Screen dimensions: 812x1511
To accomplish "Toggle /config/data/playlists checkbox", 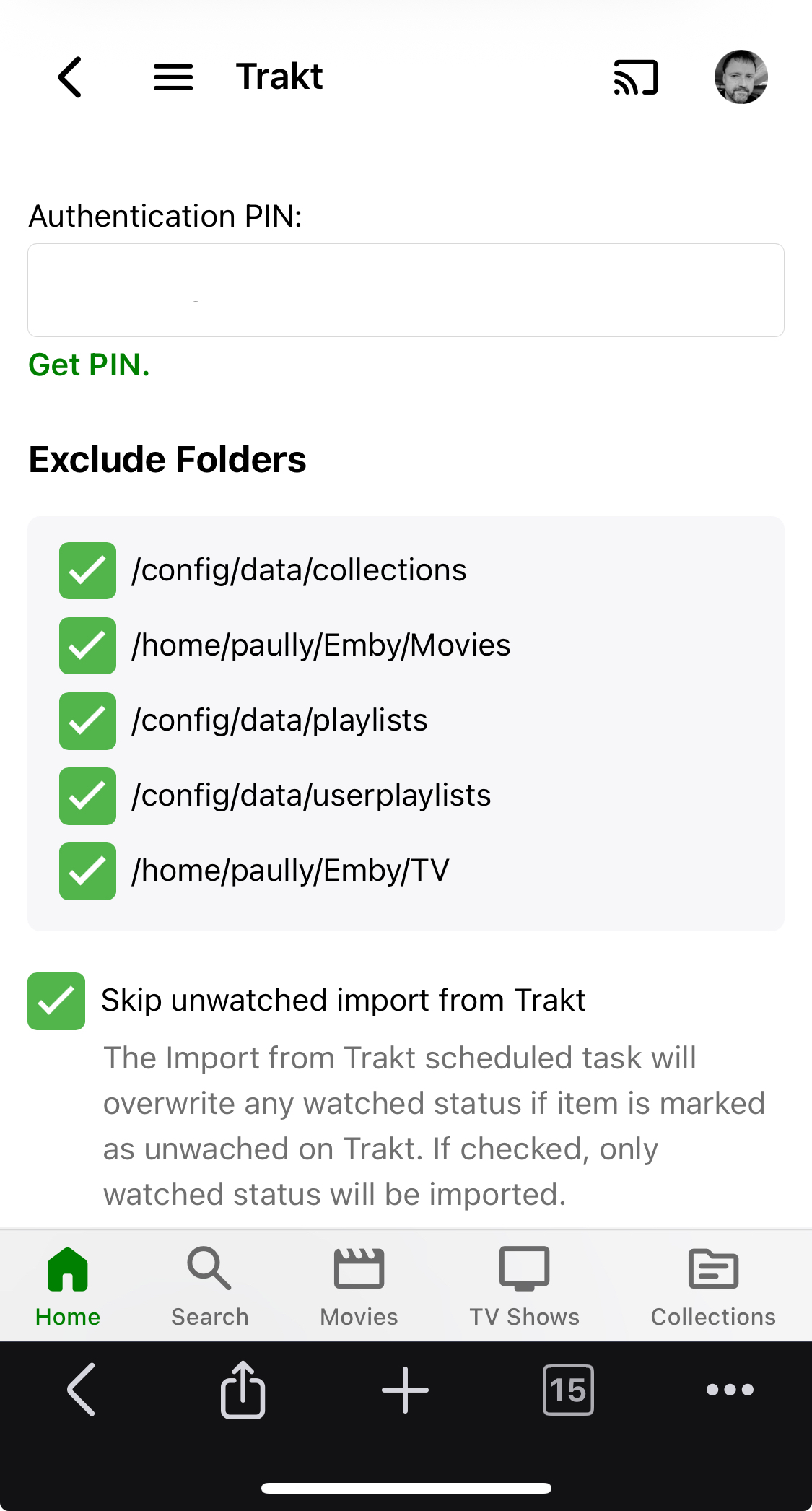I will click(x=87, y=720).
